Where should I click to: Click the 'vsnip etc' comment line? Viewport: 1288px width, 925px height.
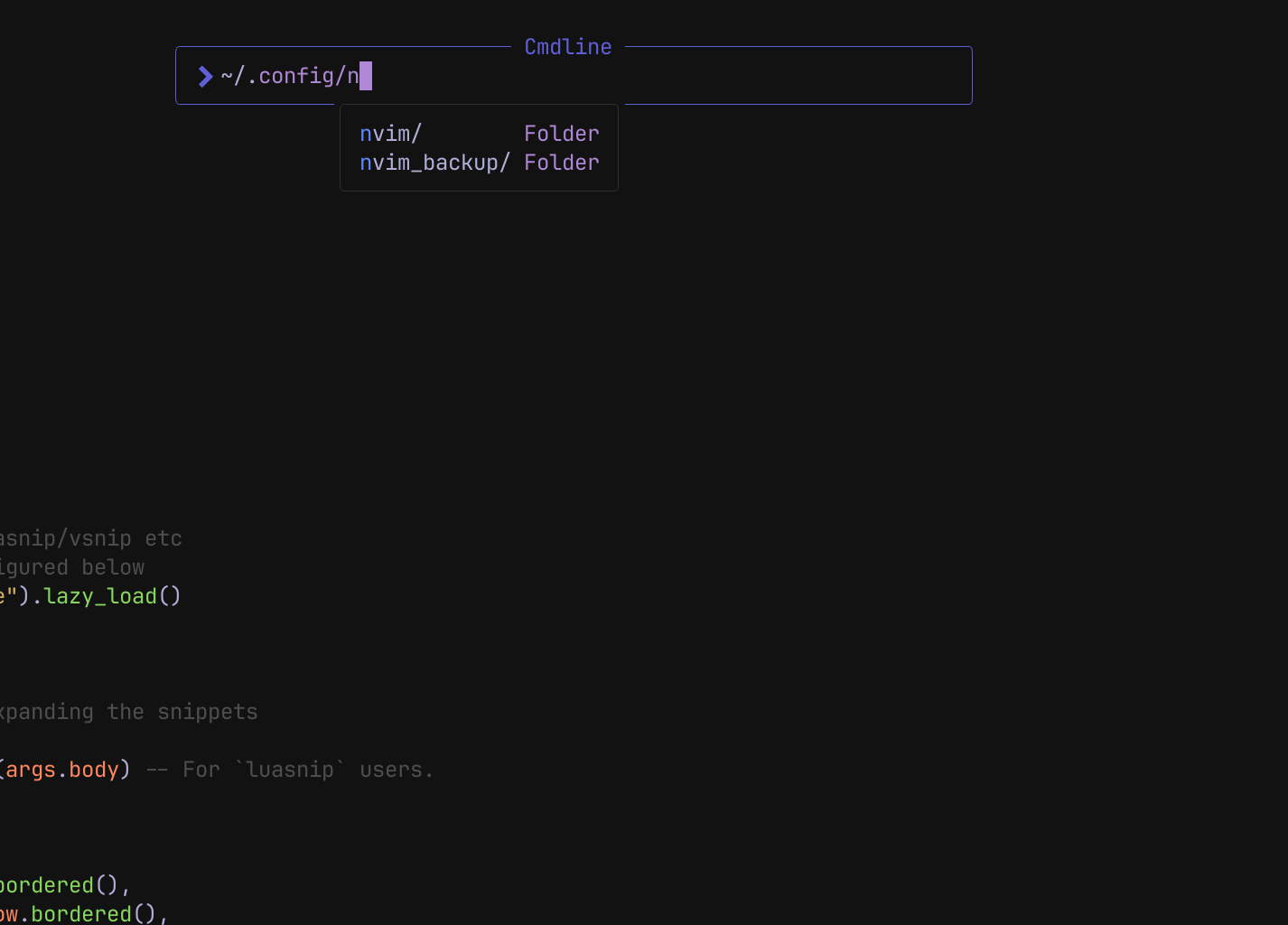click(x=90, y=538)
